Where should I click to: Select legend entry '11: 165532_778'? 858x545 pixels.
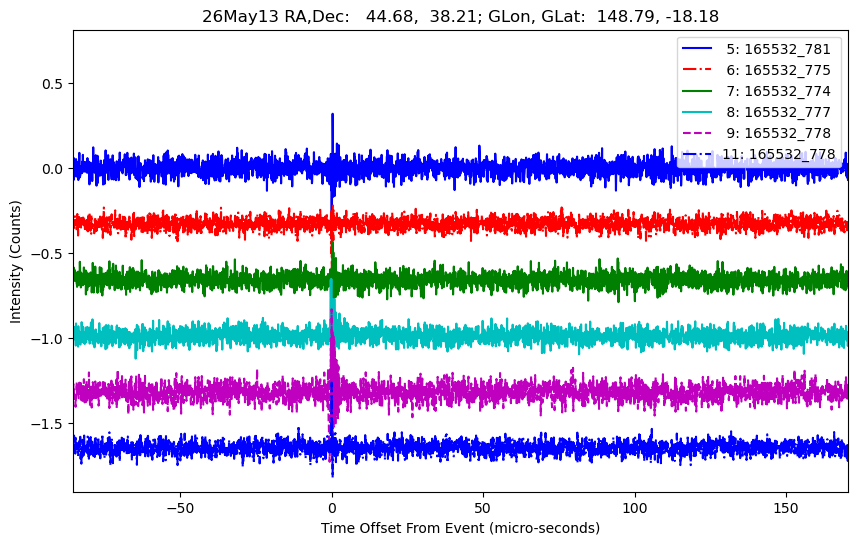pyautogui.click(x=758, y=154)
